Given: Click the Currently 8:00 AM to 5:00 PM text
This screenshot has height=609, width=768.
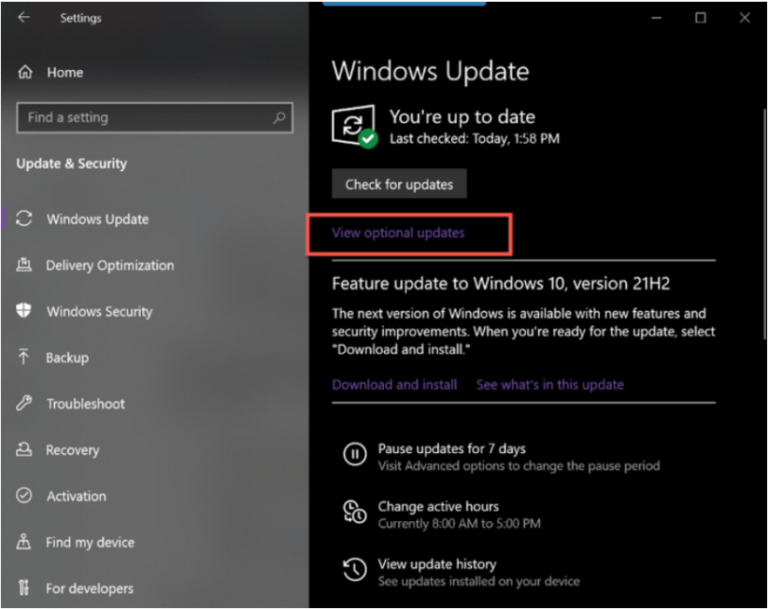Looking at the screenshot, I should [x=459, y=523].
